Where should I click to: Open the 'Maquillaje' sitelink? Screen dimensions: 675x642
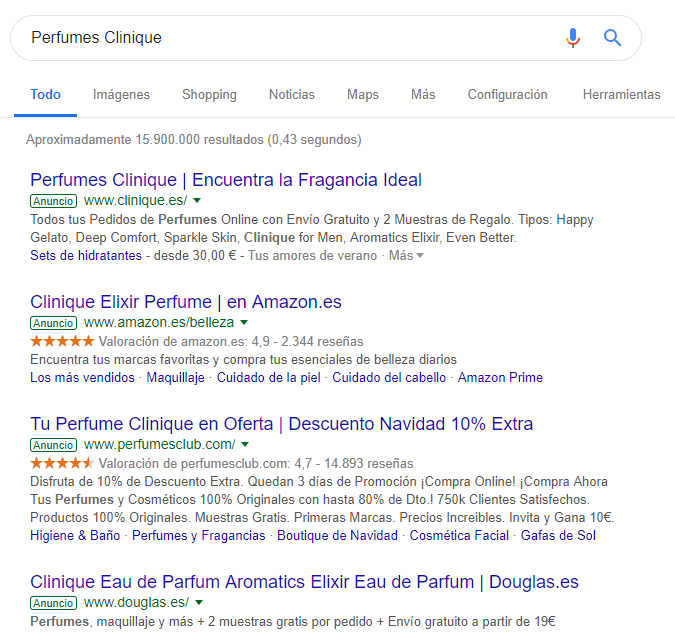point(176,377)
